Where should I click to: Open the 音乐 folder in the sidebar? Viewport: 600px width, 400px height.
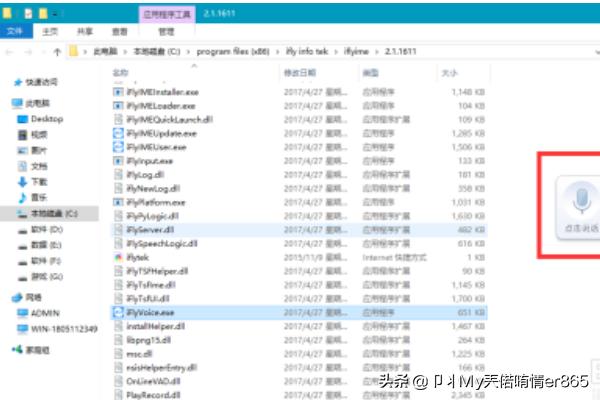tap(39, 198)
